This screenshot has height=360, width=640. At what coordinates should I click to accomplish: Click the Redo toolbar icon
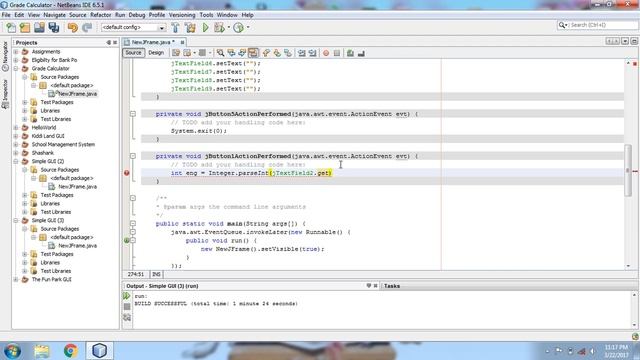pos(87,27)
